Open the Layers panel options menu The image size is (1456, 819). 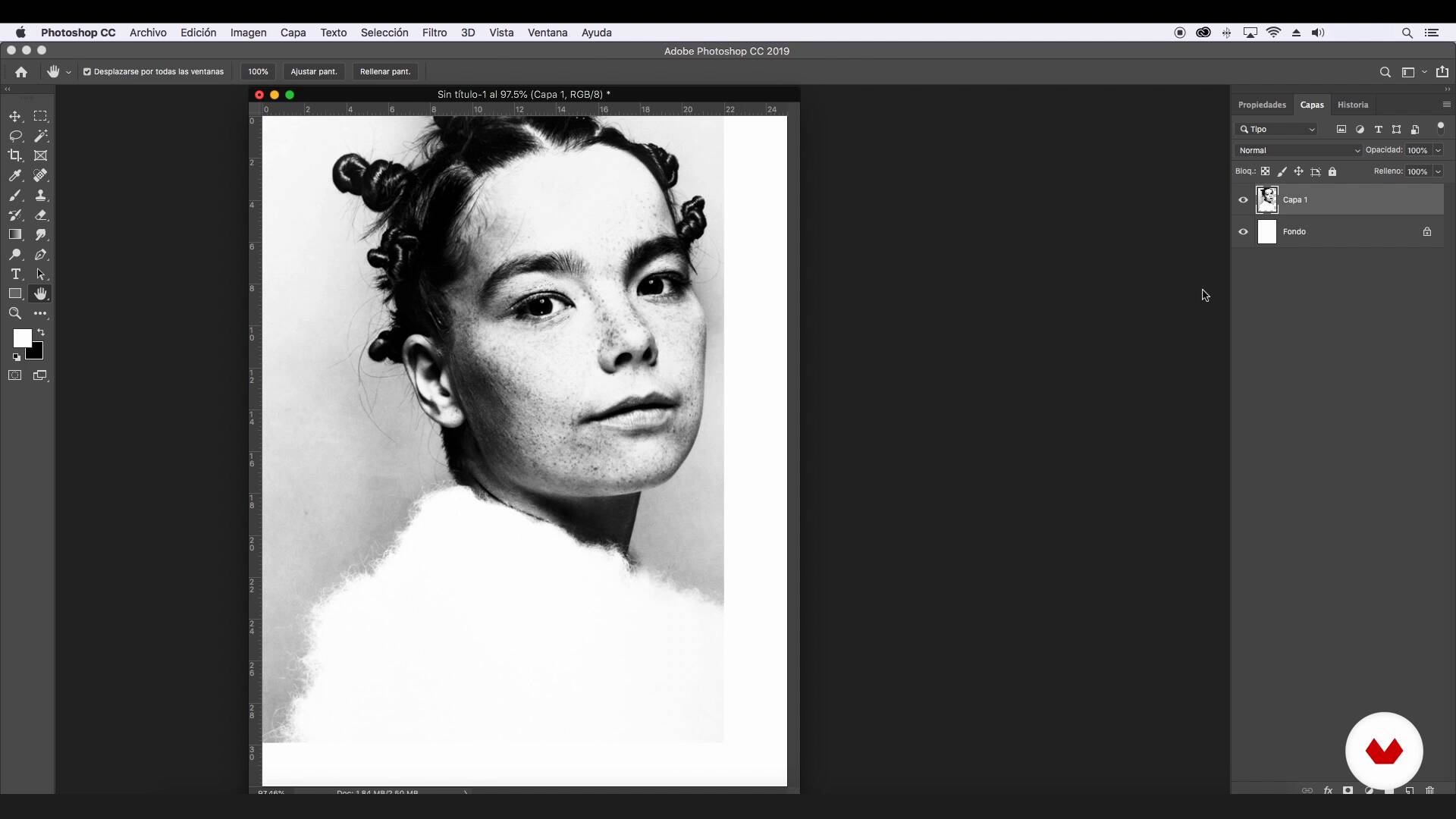pos(1446,105)
